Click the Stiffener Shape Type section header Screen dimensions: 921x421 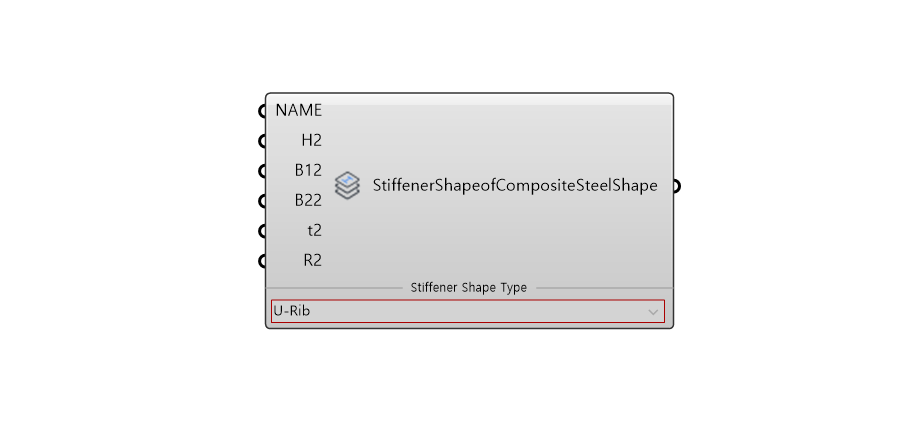tap(469, 288)
